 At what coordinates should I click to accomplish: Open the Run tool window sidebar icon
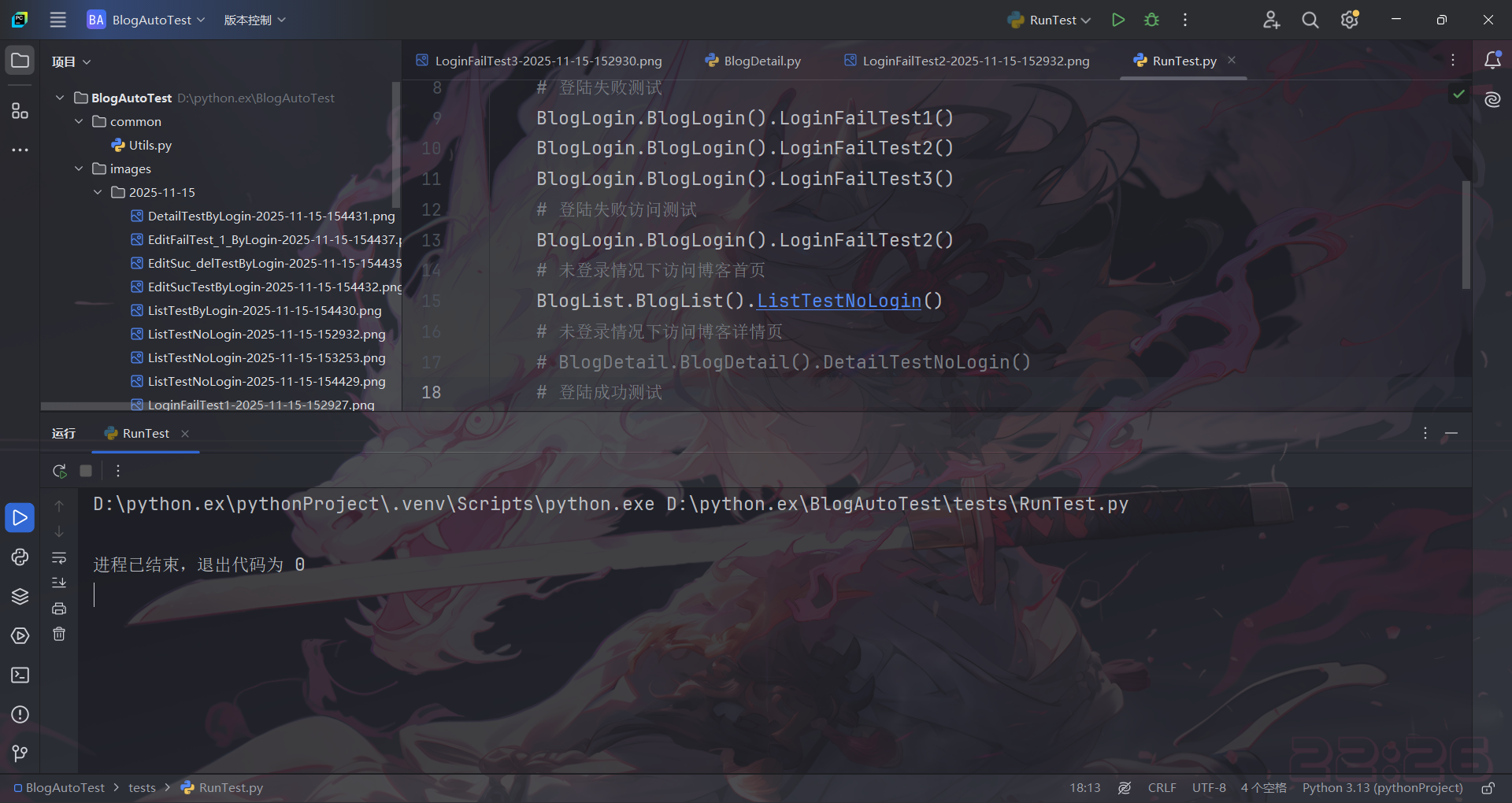(20, 517)
